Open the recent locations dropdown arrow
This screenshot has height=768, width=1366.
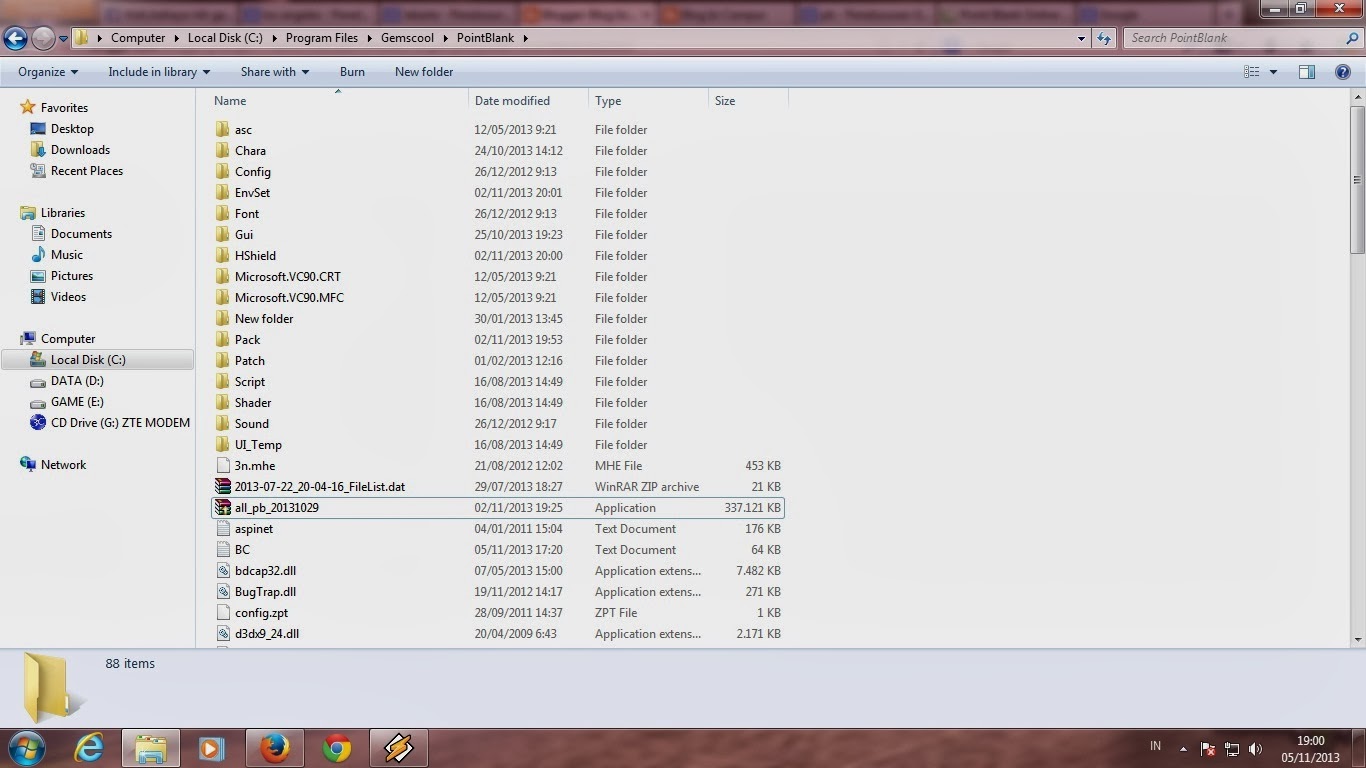click(x=63, y=39)
